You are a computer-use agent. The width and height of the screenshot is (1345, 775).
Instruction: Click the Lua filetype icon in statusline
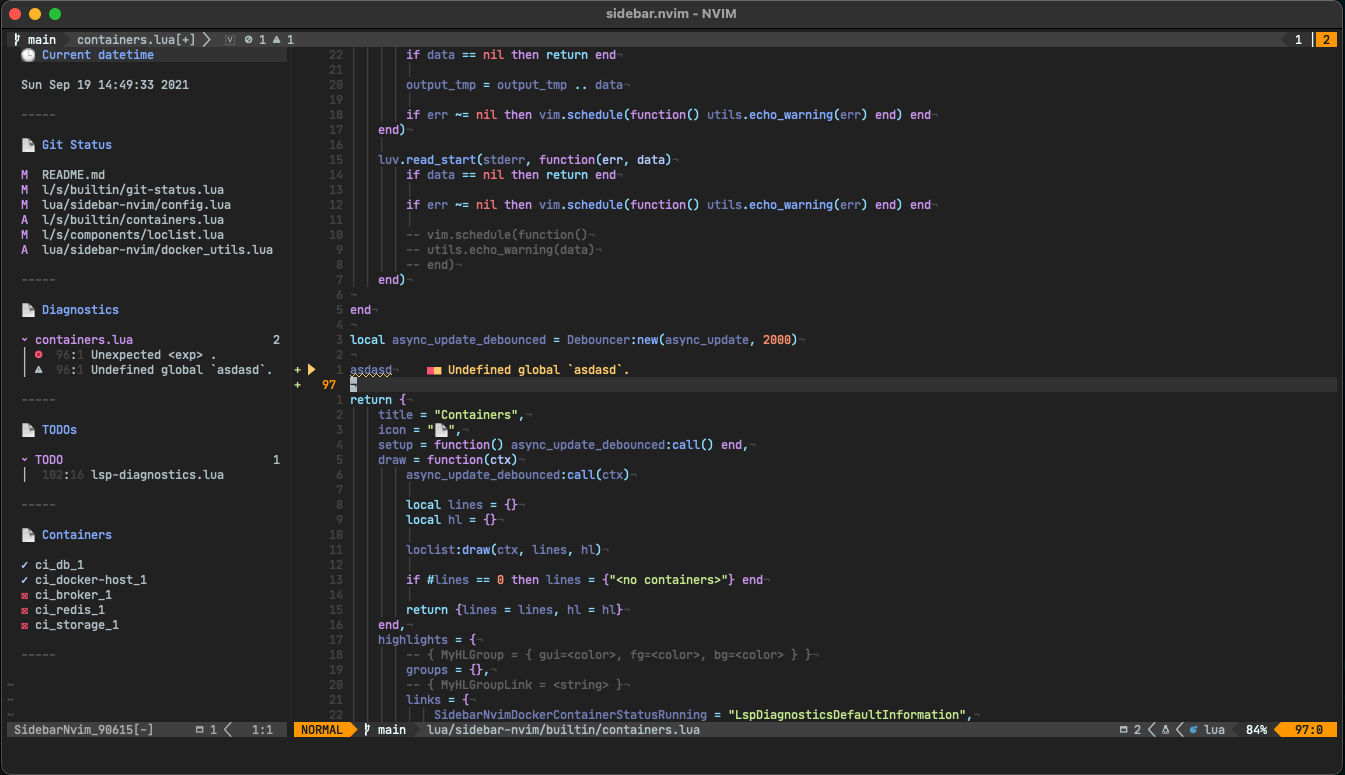coord(1194,730)
